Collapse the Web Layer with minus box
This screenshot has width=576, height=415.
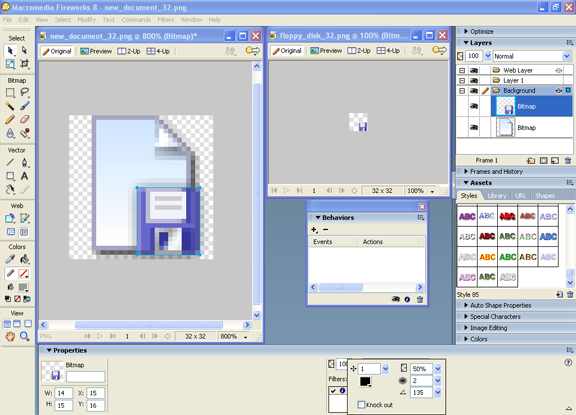462,70
